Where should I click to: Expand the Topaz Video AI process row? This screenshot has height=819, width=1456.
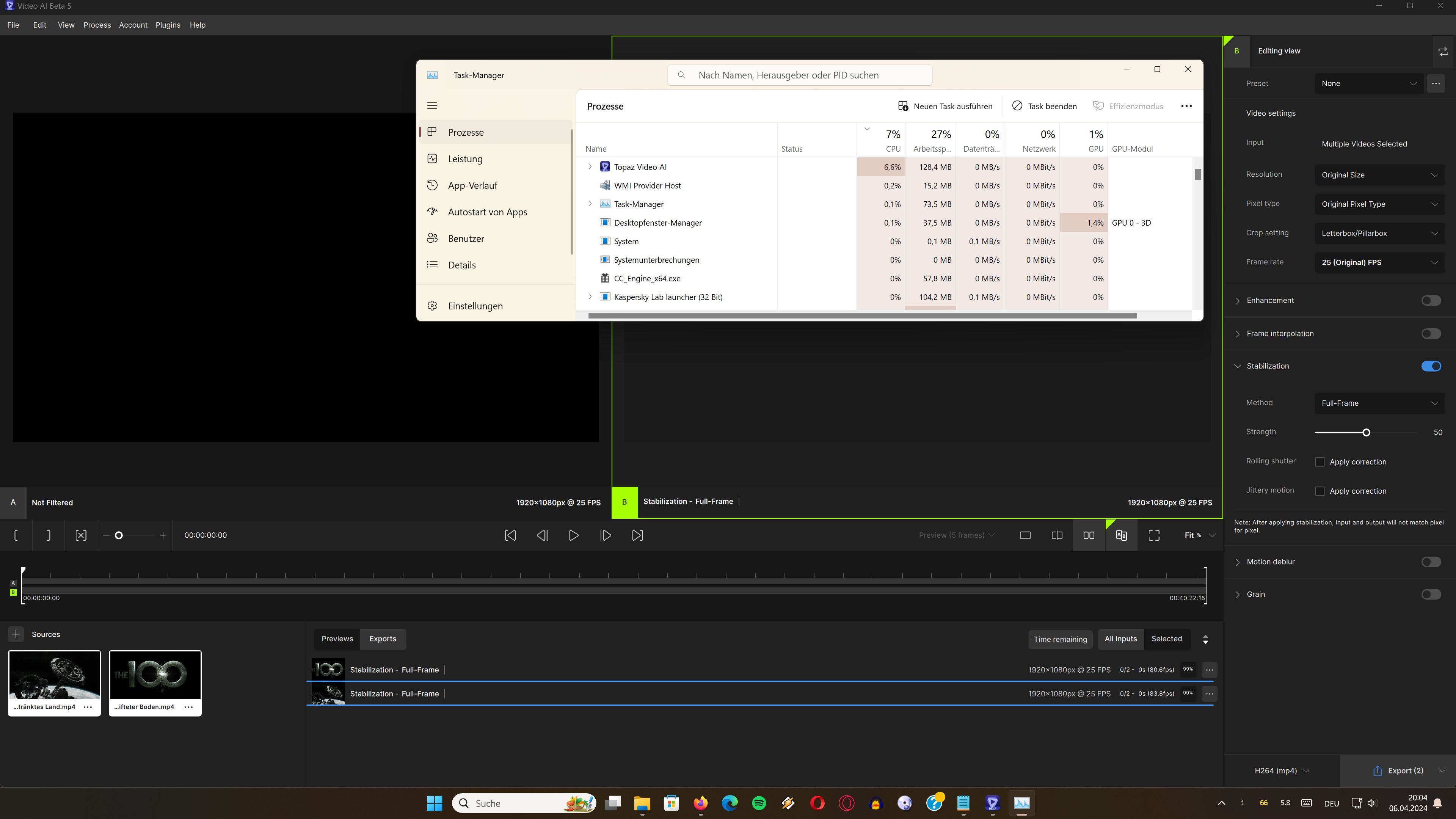[x=590, y=167]
